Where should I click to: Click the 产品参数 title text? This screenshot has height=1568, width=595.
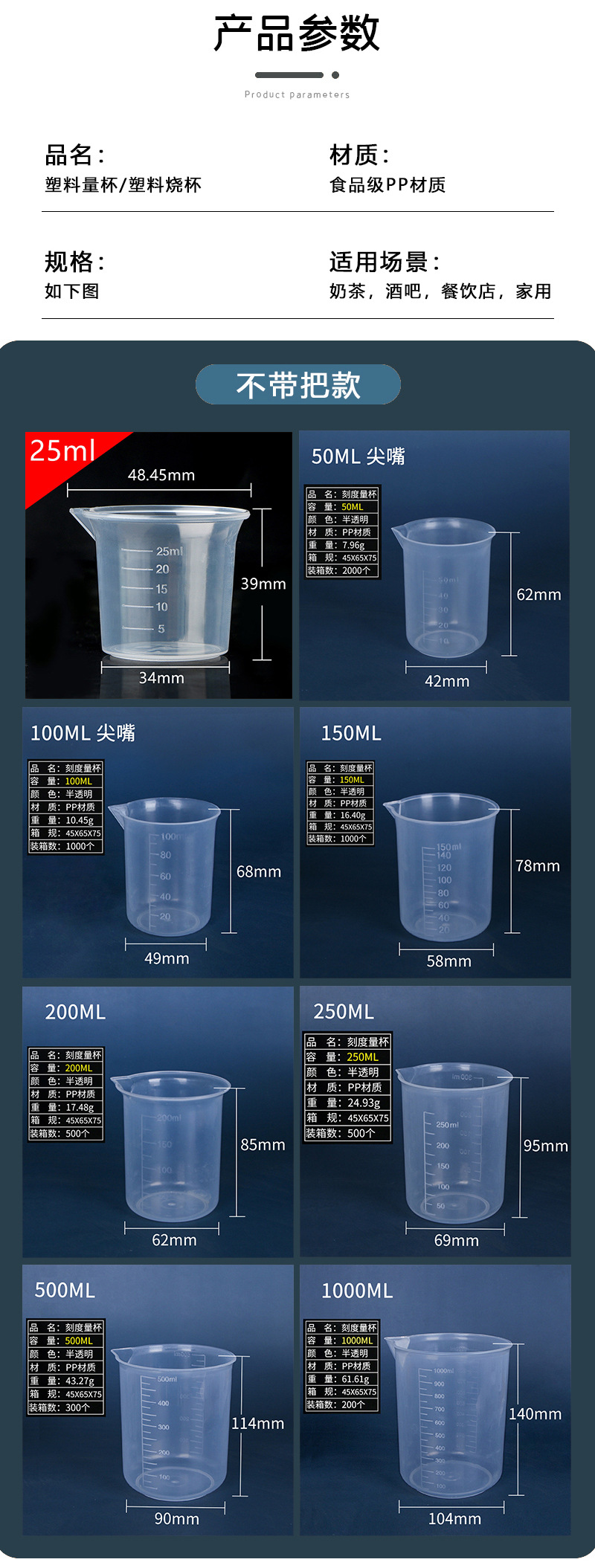click(297, 33)
